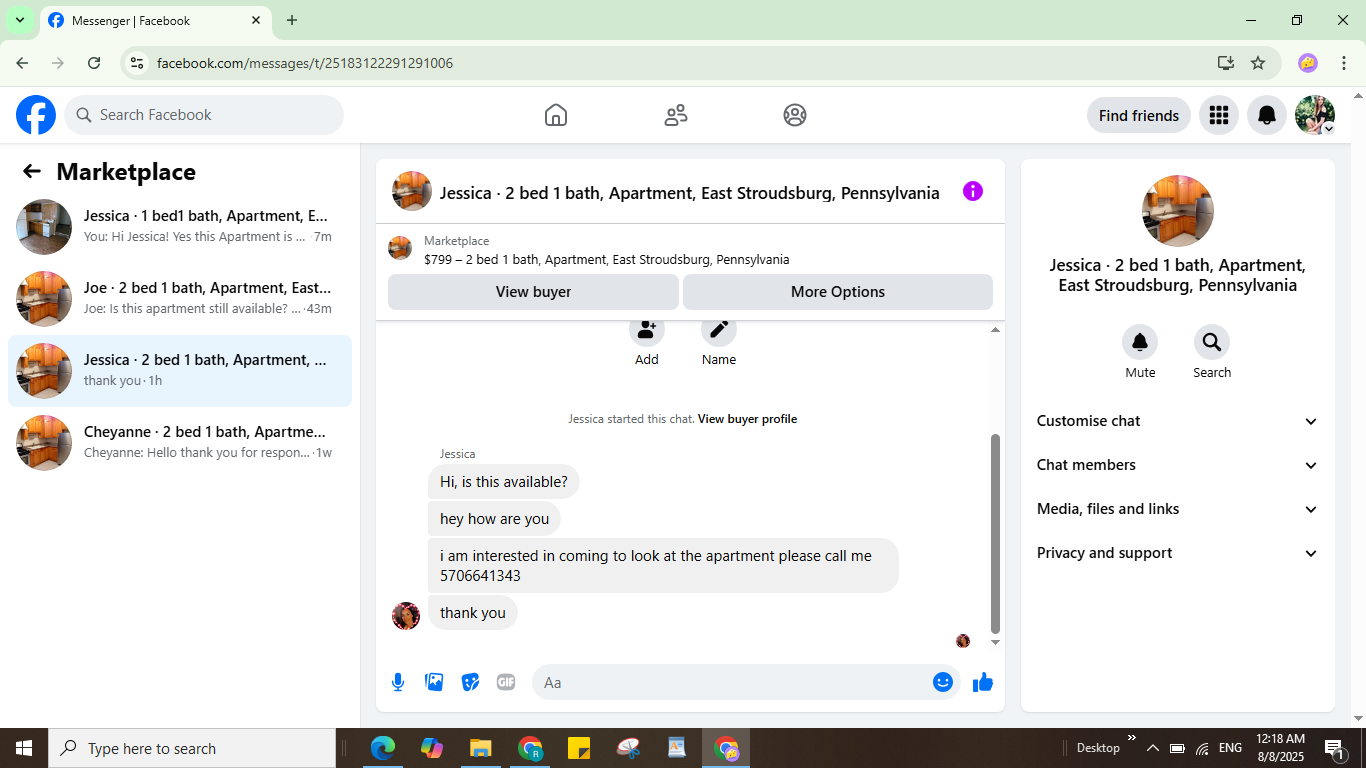Open File Explorer from taskbar

481,748
